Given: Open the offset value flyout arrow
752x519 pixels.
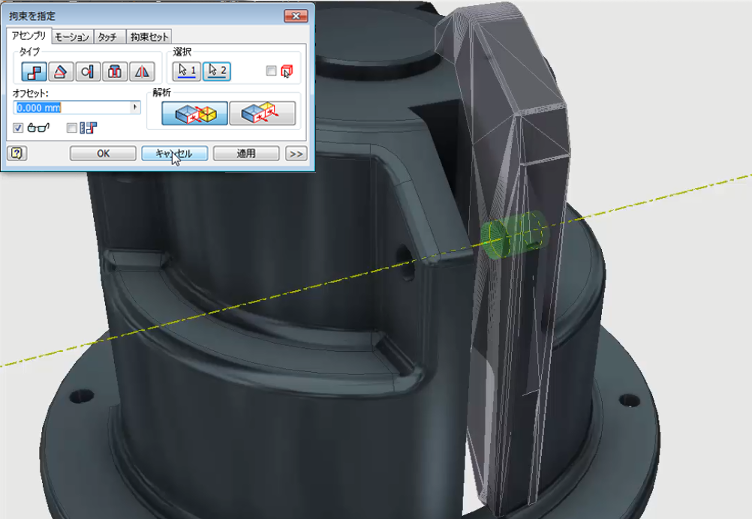Looking at the screenshot, I should coord(135,107).
